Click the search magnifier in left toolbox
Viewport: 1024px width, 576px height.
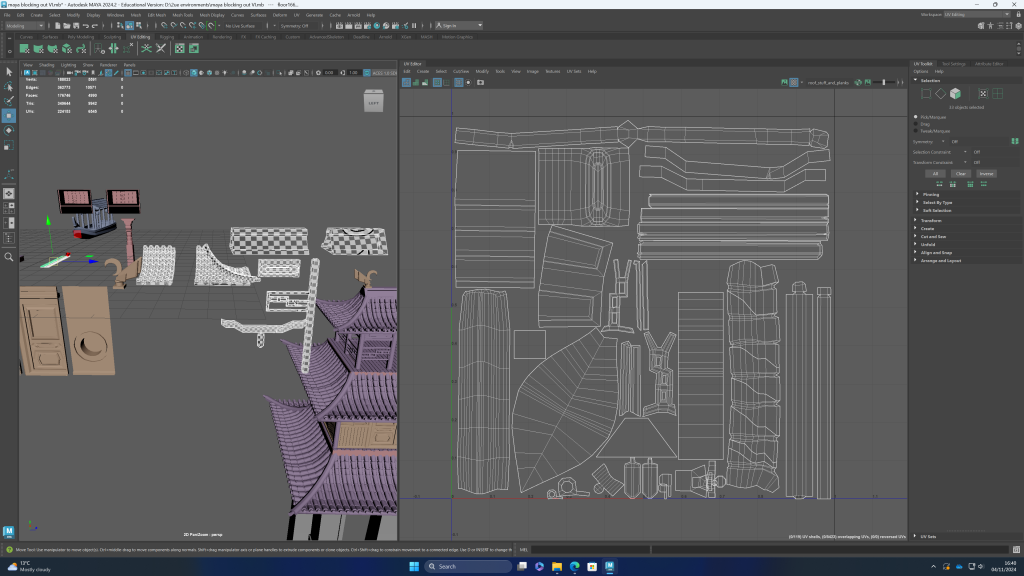point(9,257)
